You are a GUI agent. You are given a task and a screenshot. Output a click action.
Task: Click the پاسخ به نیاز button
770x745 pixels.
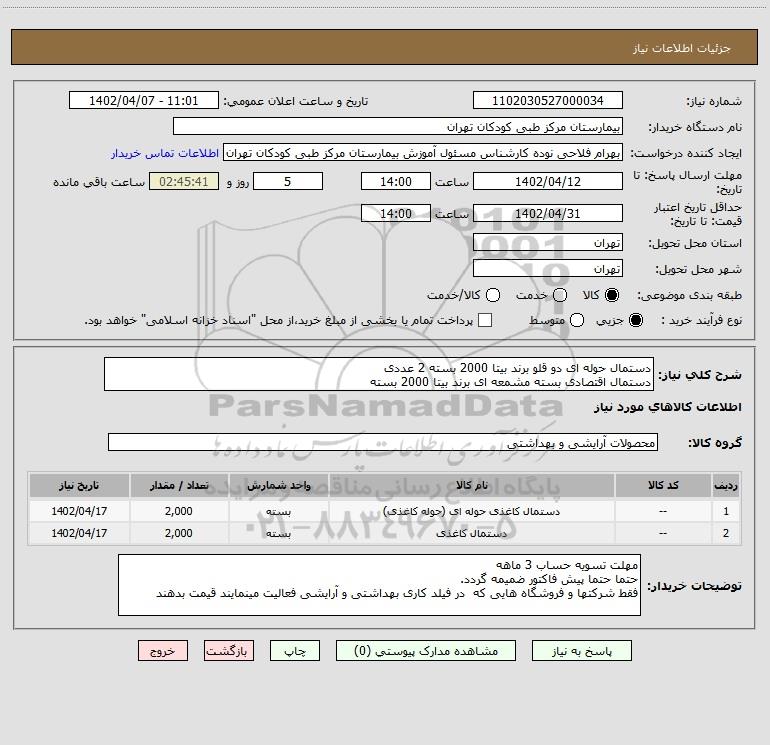(581, 651)
